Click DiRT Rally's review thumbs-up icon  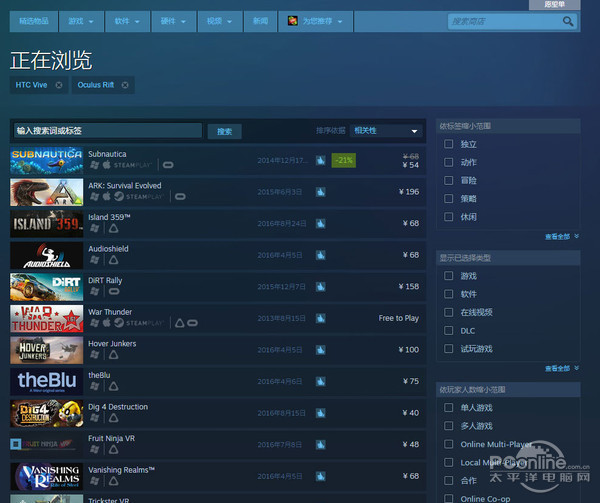(321, 286)
